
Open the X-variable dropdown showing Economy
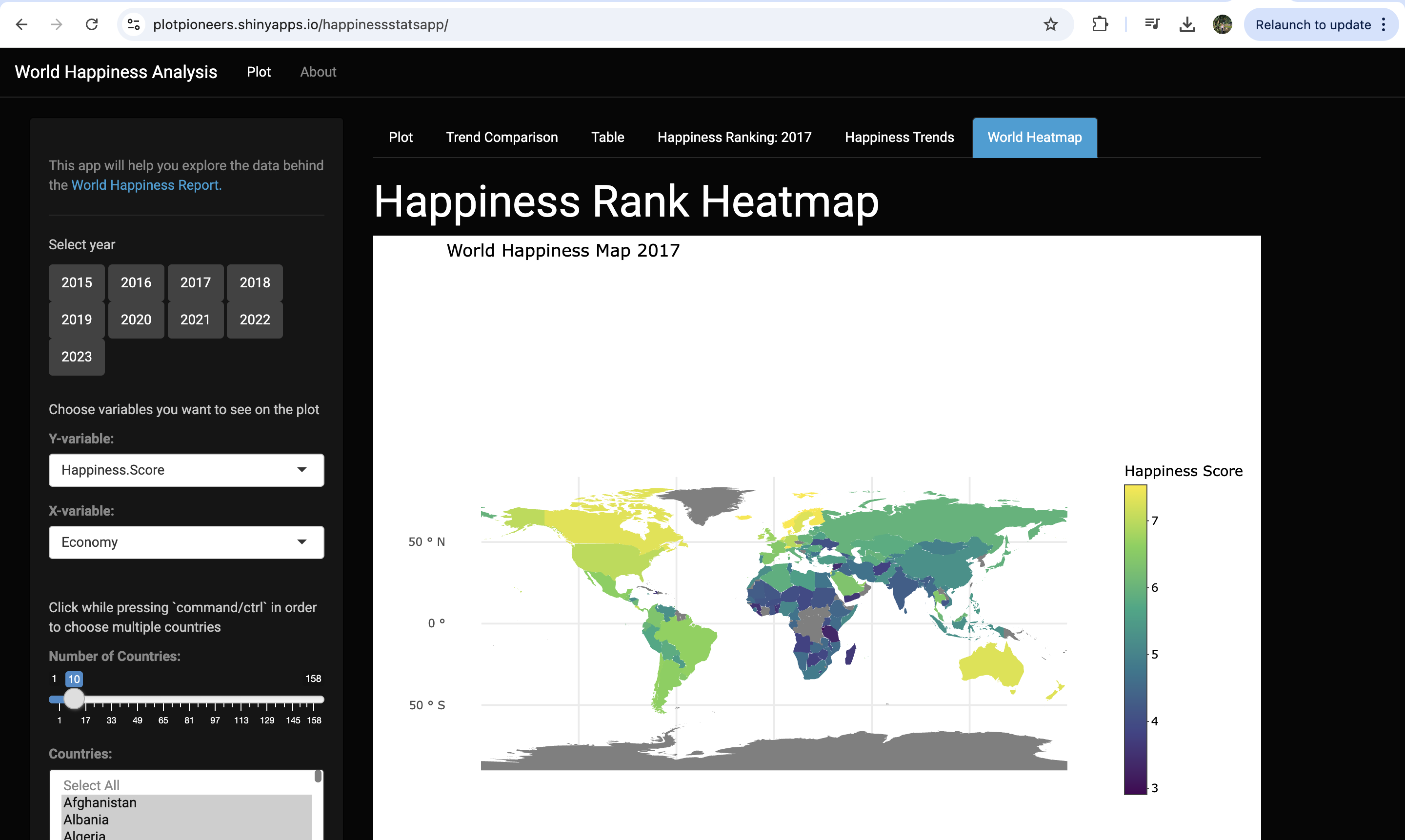click(x=186, y=541)
